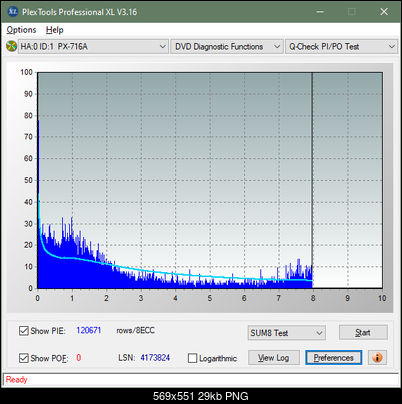Screen dimensions: 402x404
Task: Minimize the PlexTools window
Action: [x=320, y=12]
